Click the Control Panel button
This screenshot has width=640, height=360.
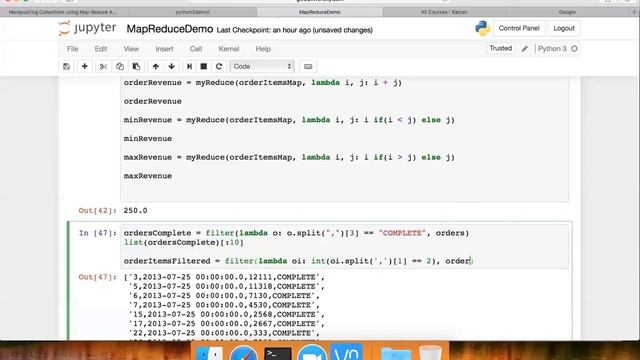(519, 28)
